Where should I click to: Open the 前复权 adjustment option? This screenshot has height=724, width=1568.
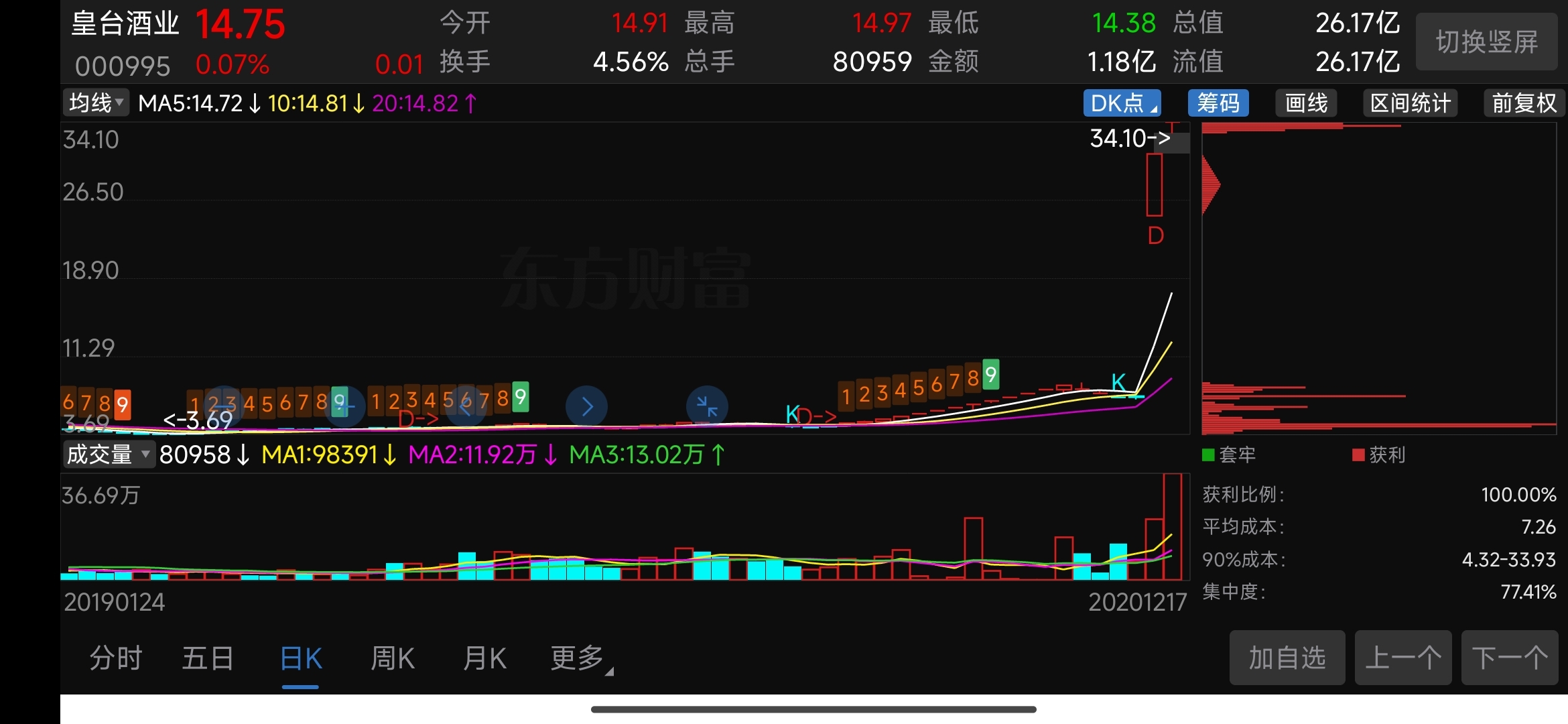pos(1524,103)
